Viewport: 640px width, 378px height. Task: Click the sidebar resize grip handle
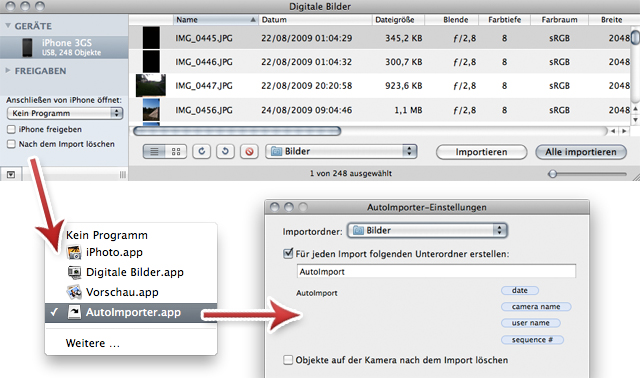pyautogui.click(x=122, y=174)
